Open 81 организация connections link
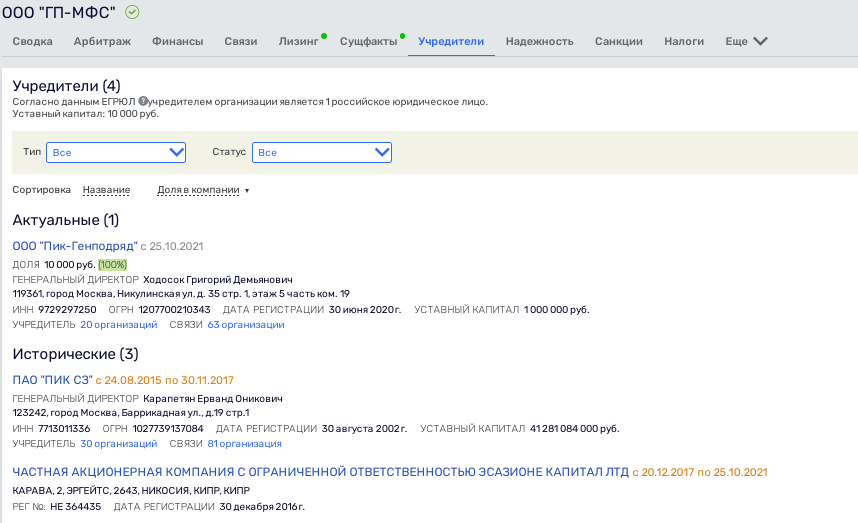The image size is (858, 523). (x=245, y=444)
